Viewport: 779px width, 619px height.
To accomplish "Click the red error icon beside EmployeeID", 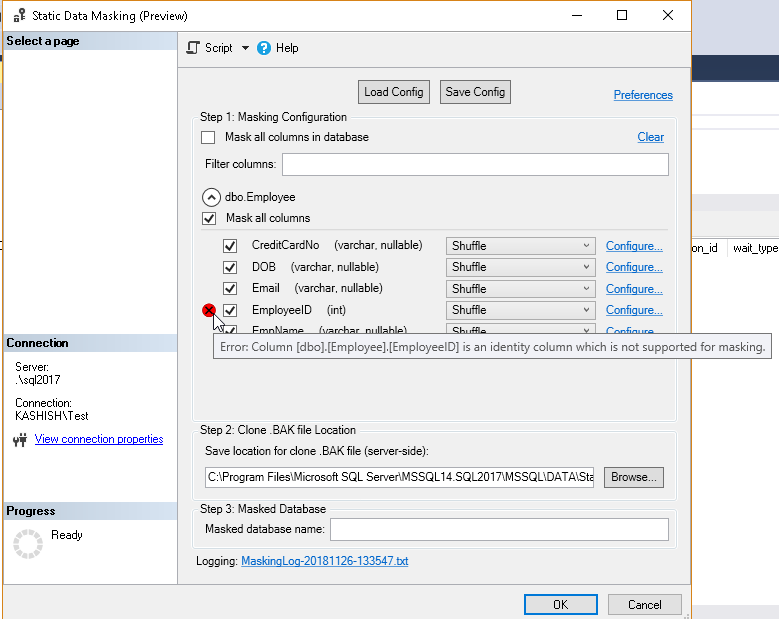I will pos(209,311).
